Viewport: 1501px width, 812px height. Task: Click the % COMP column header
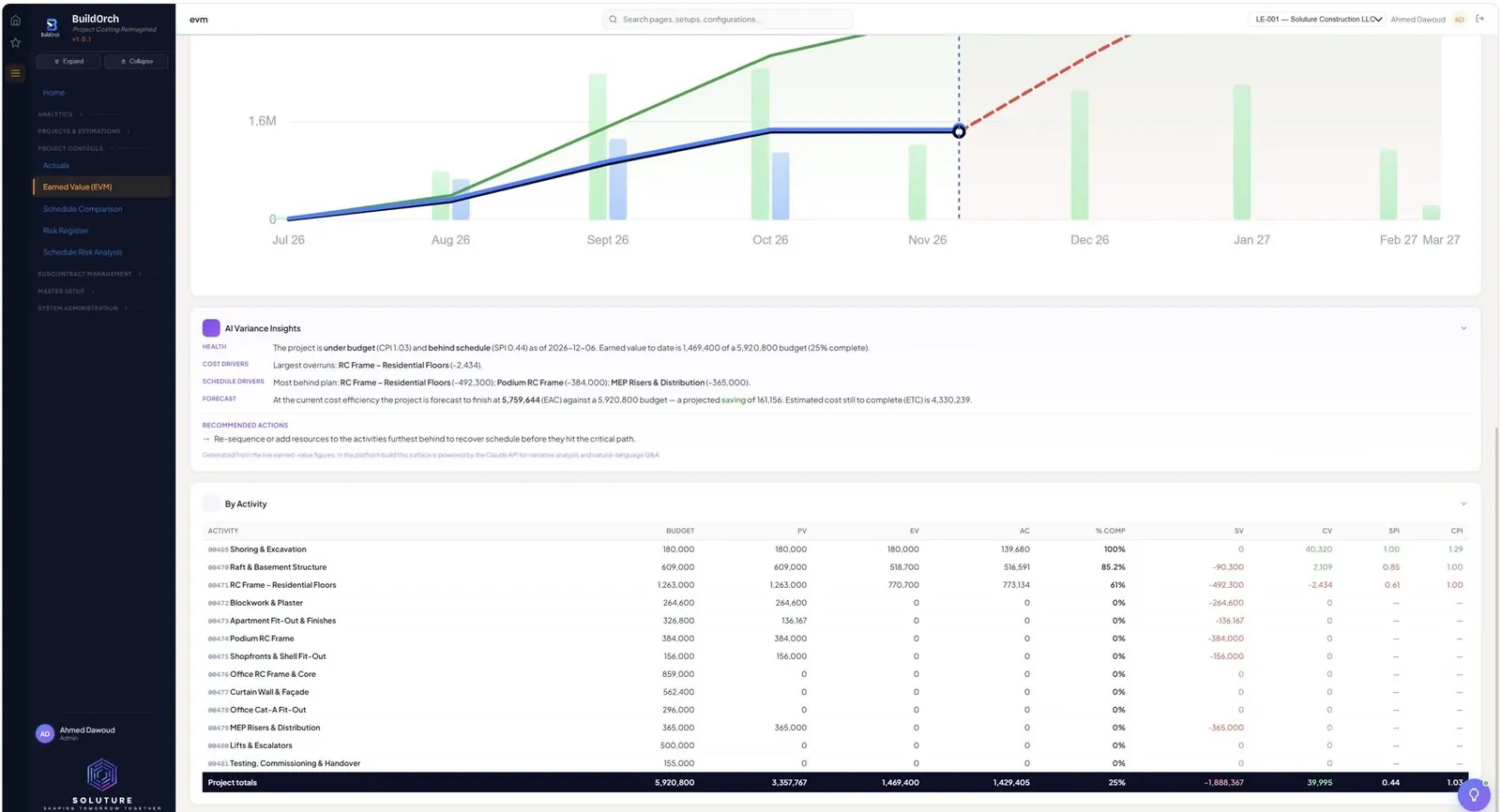coord(1110,531)
